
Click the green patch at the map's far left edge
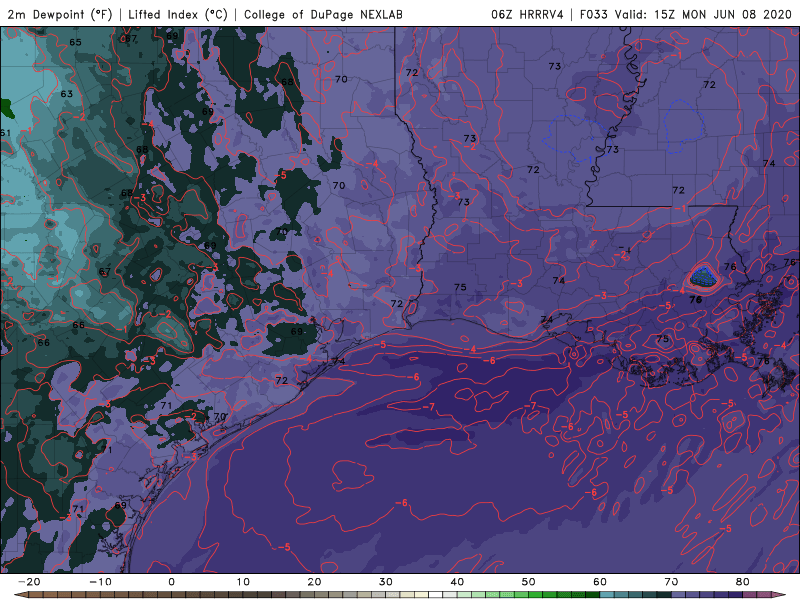coord(7,109)
